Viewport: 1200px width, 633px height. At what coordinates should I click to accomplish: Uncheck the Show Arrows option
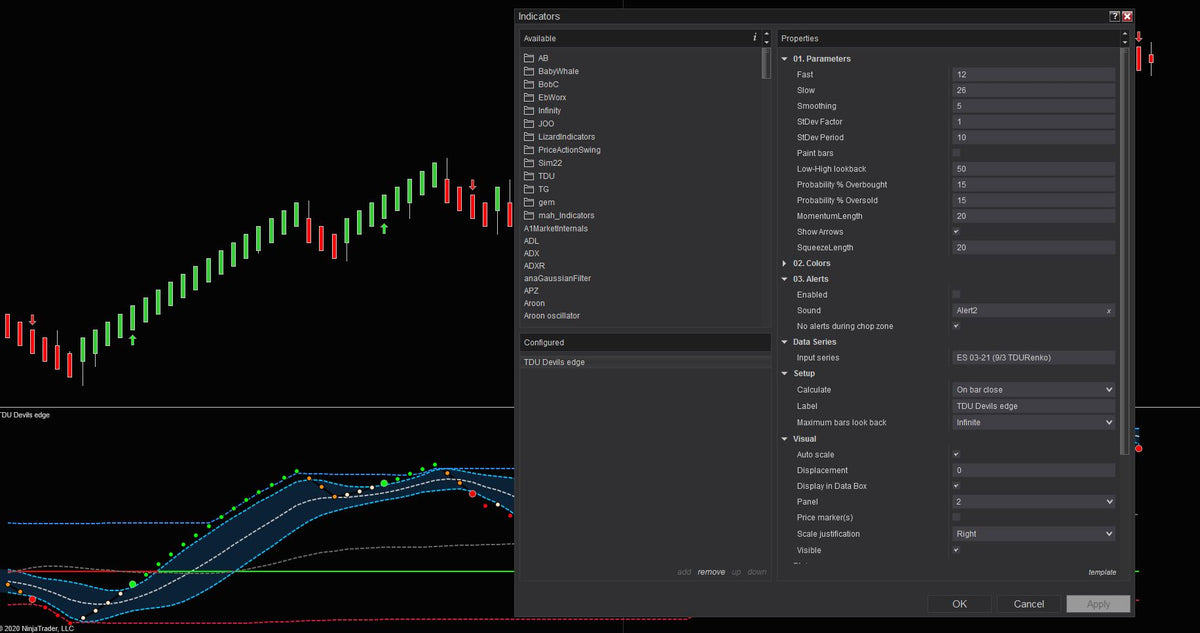(956, 231)
